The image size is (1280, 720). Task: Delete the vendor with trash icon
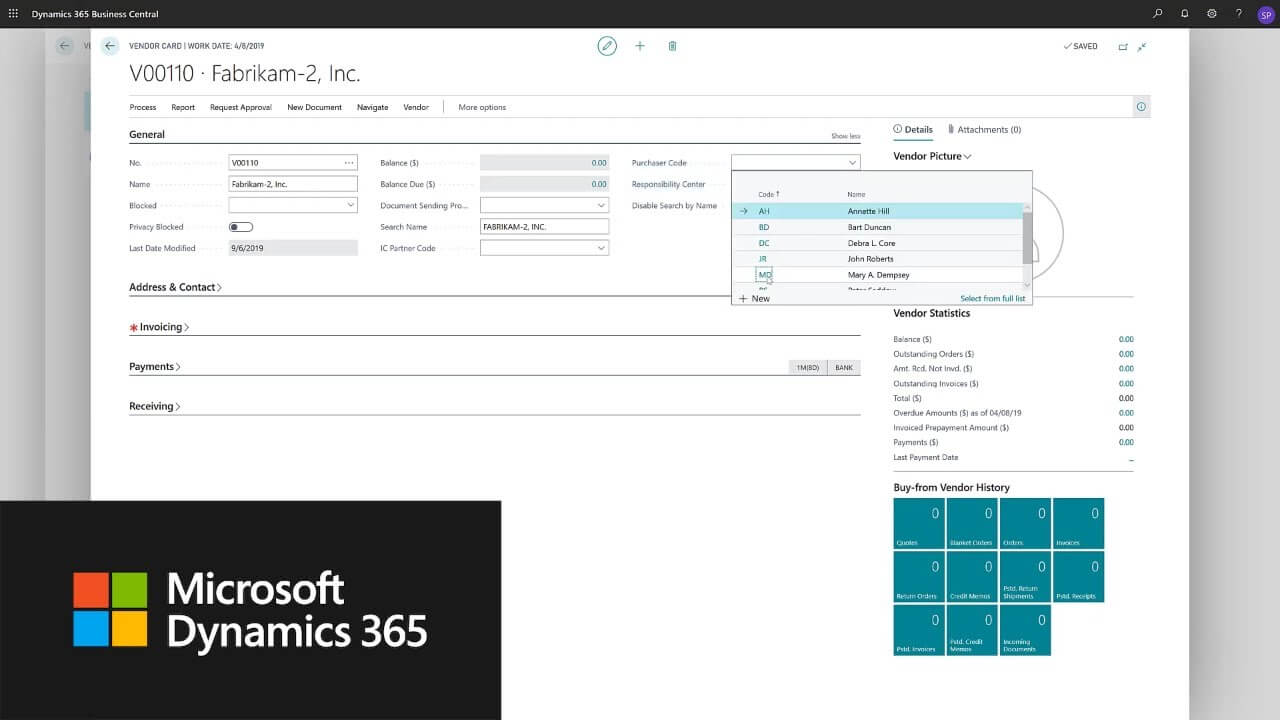pyautogui.click(x=672, y=46)
